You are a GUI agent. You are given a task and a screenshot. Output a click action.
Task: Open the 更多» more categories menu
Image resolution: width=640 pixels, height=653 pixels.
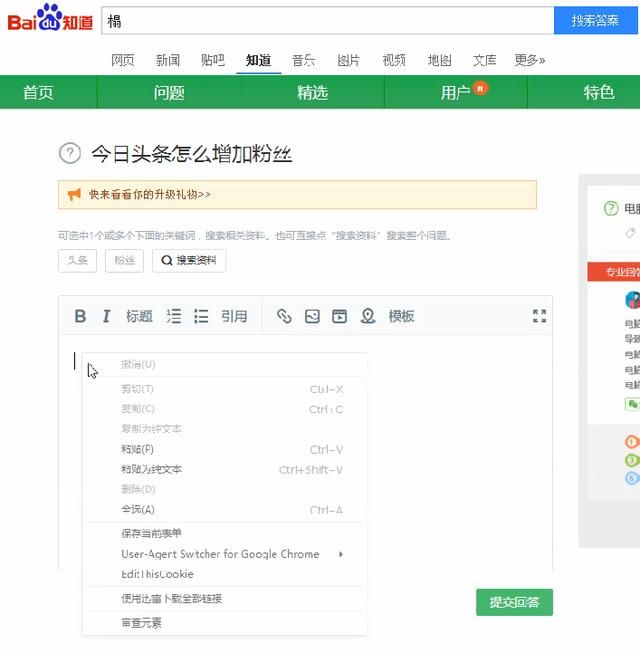(x=529, y=60)
